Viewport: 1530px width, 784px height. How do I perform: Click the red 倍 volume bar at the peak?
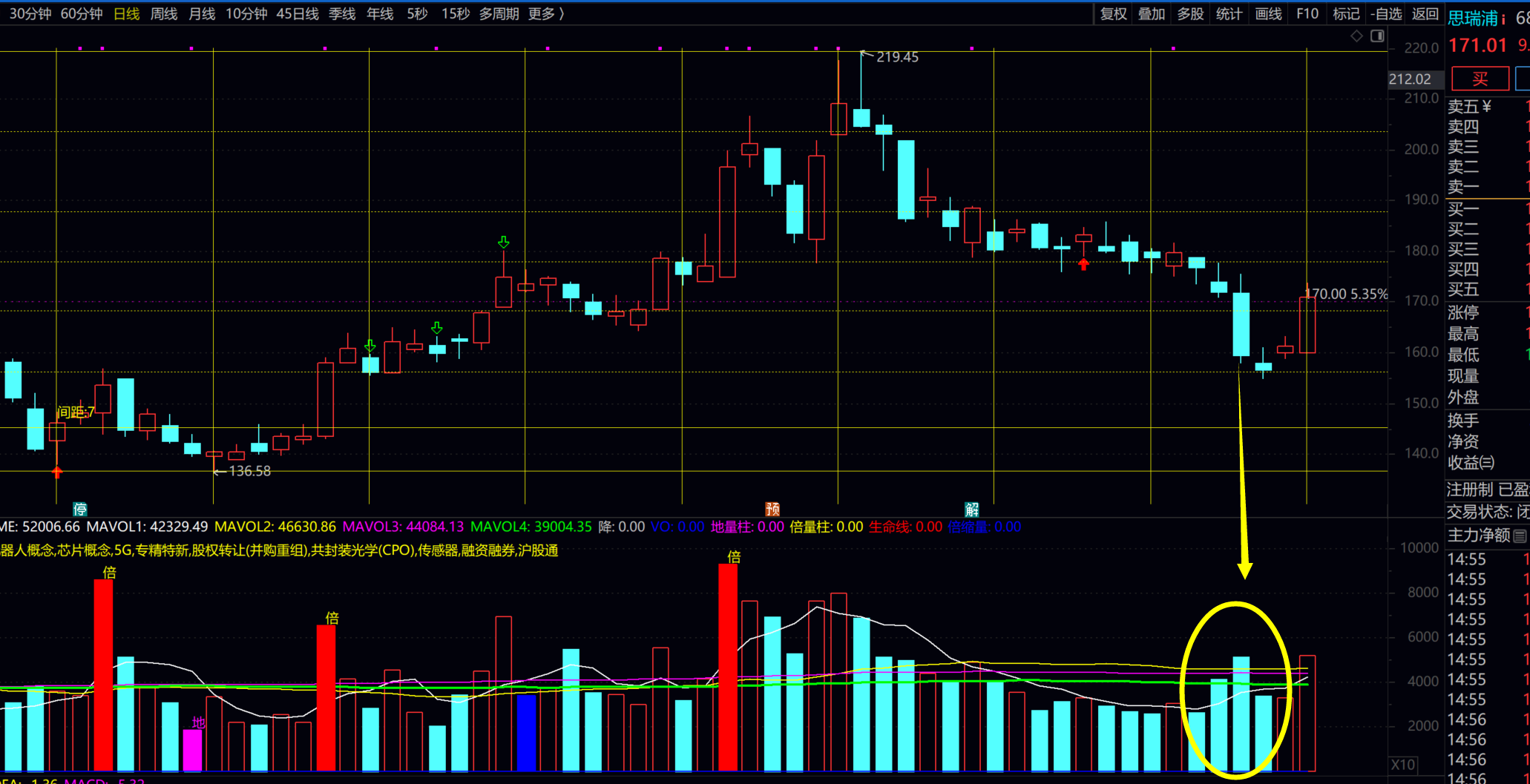728,668
